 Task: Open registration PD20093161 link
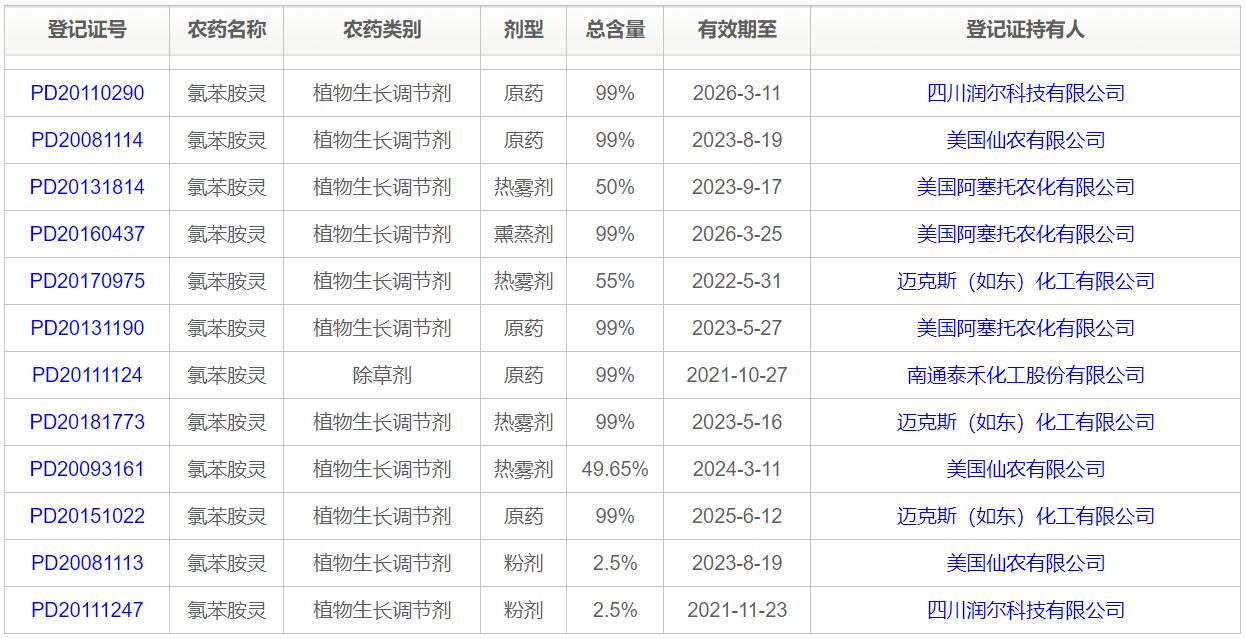tap(87, 469)
